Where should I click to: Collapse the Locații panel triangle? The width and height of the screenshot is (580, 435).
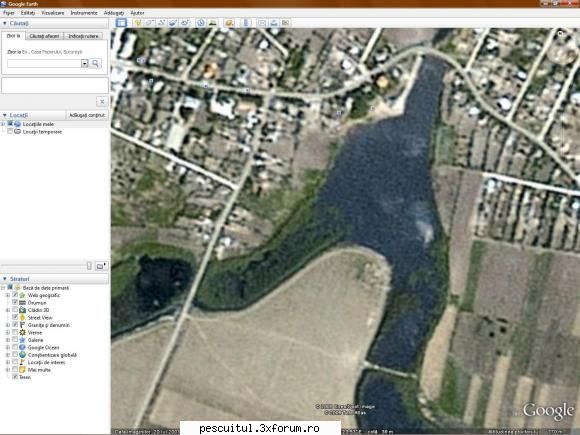point(5,115)
